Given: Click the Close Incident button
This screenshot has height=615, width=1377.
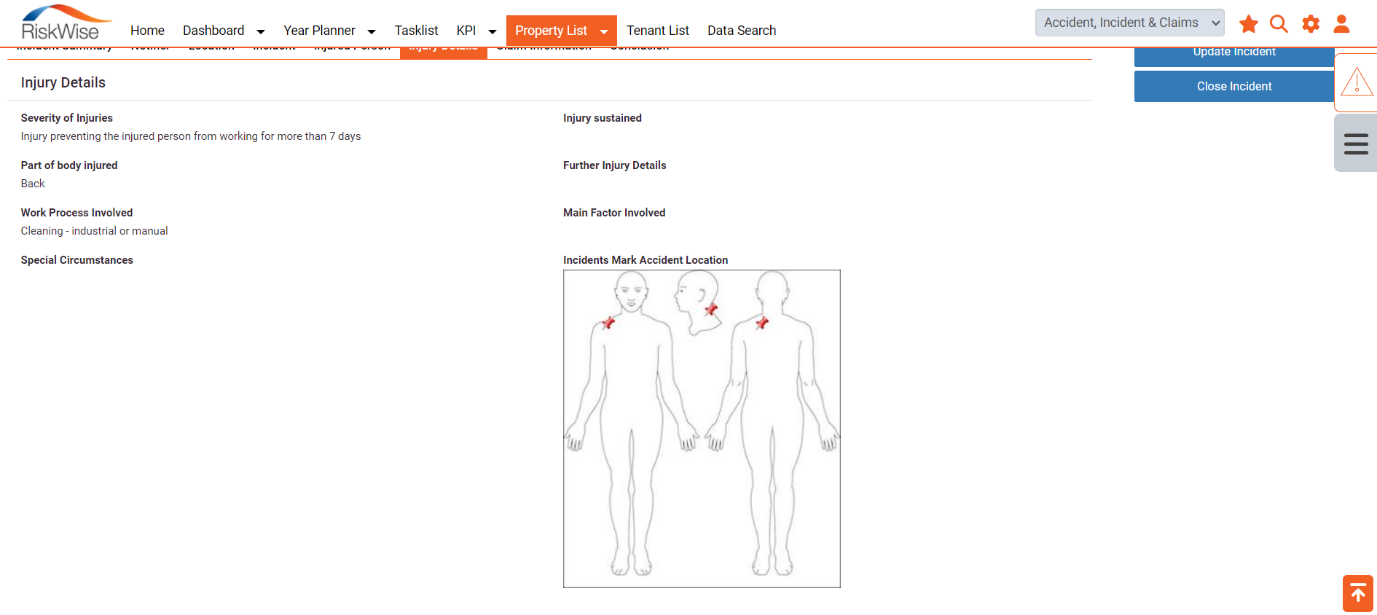Looking at the screenshot, I should point(1234,86).
